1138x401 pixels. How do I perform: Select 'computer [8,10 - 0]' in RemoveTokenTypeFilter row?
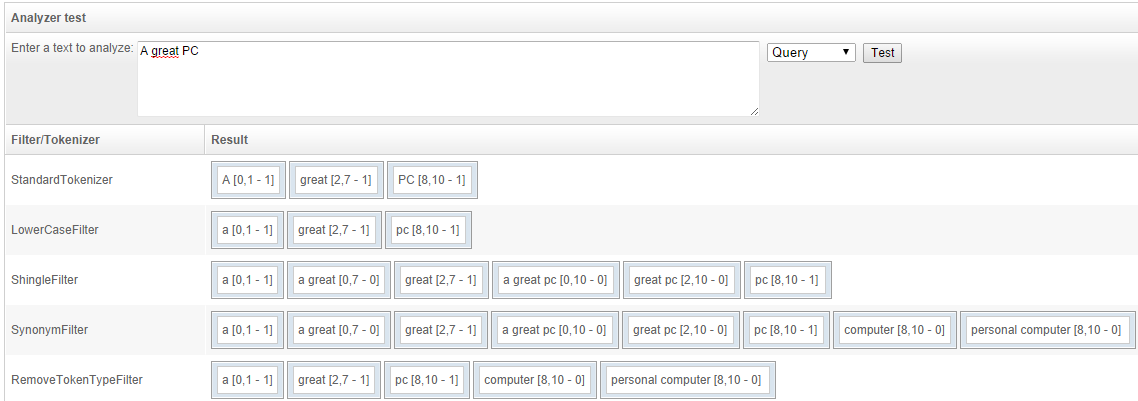pyautogui.click(x=534, y=380)
